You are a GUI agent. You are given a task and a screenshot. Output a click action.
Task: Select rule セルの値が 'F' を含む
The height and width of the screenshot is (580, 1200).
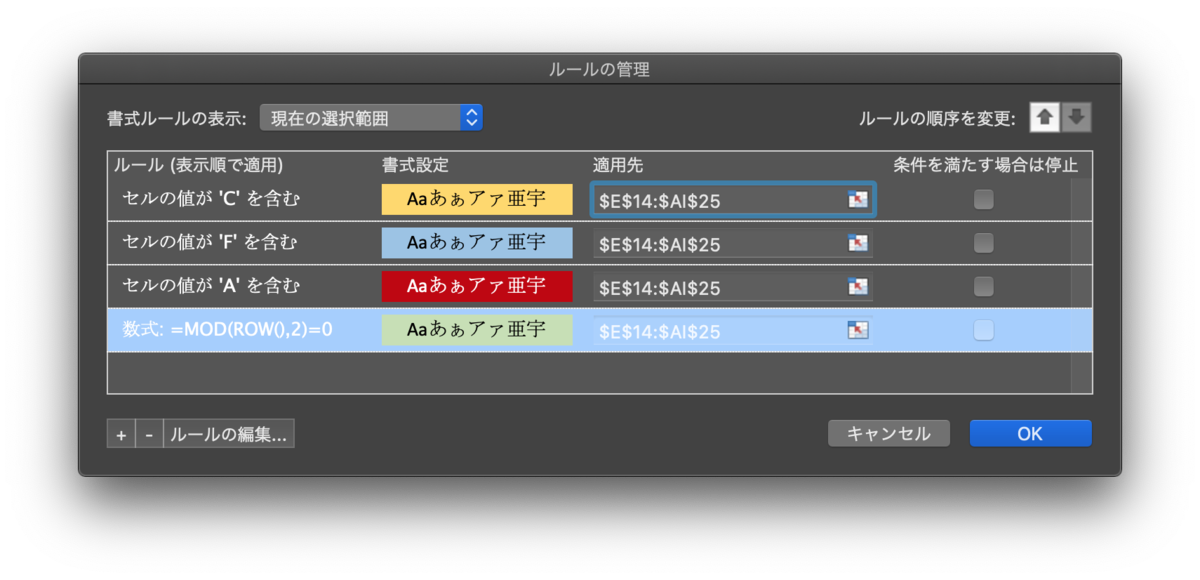coord(210,242)
